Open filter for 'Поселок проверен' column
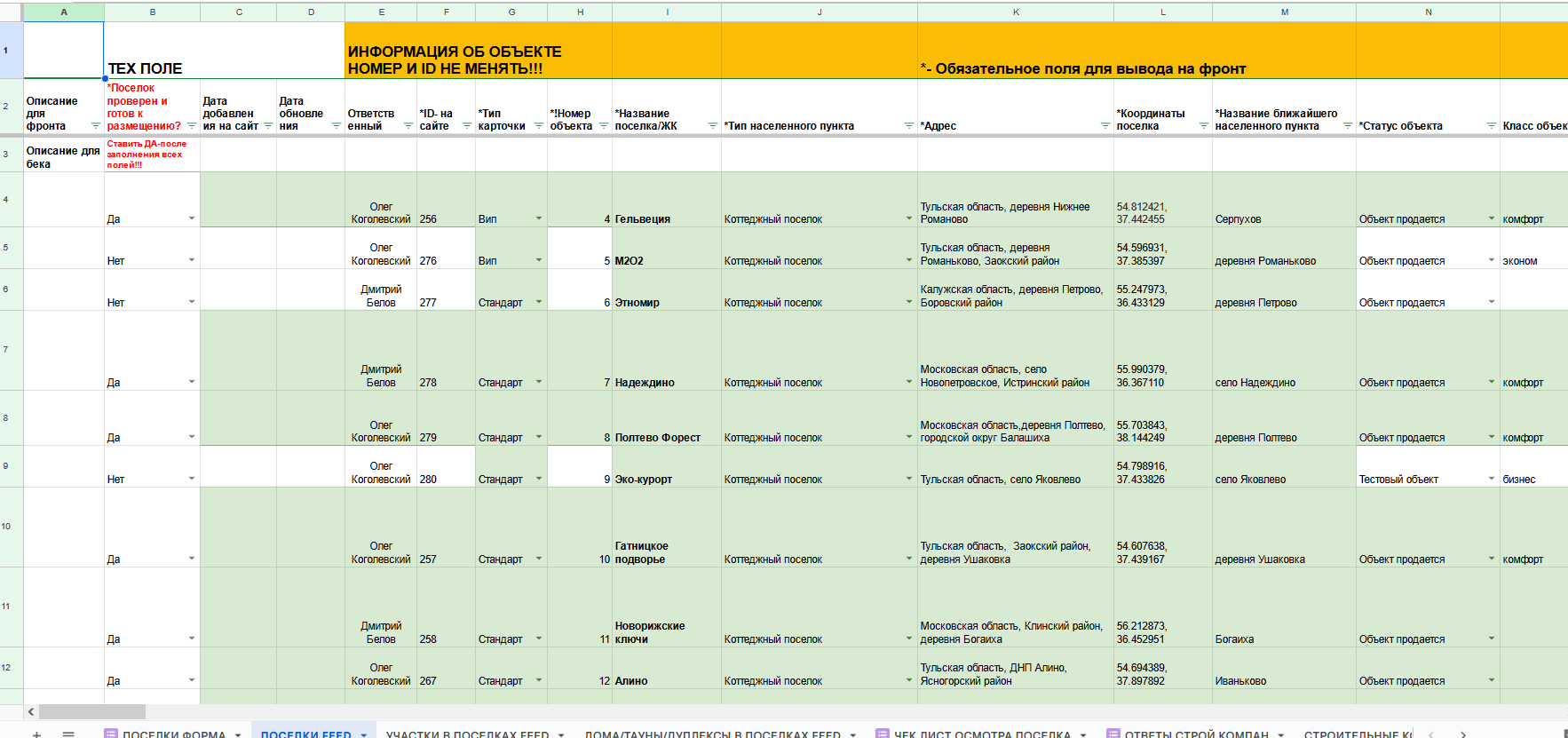Screen dimensions: 1568x738 click(x=192, y=126)
